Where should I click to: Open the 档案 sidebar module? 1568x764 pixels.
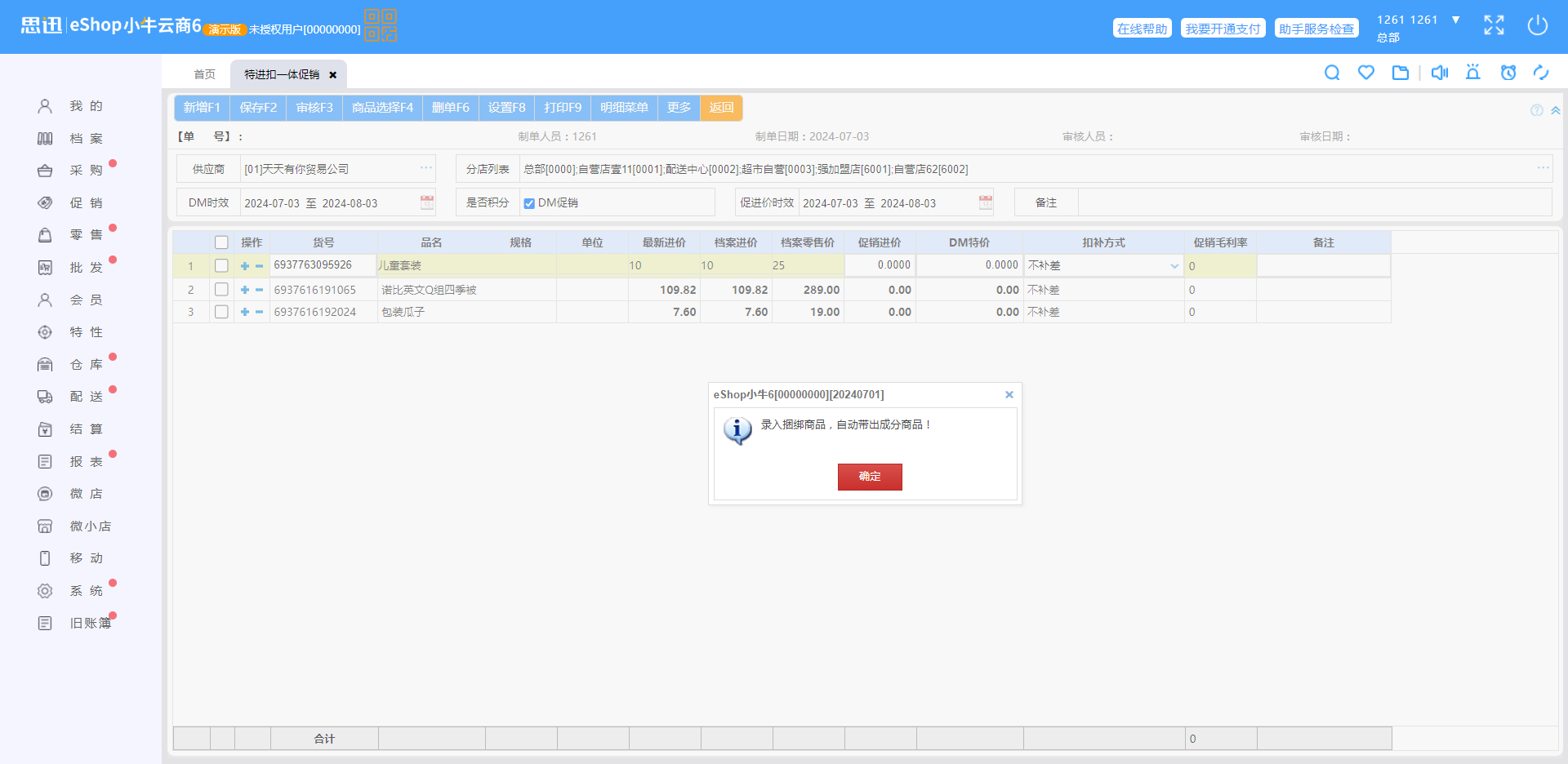[x=72, y=139]
